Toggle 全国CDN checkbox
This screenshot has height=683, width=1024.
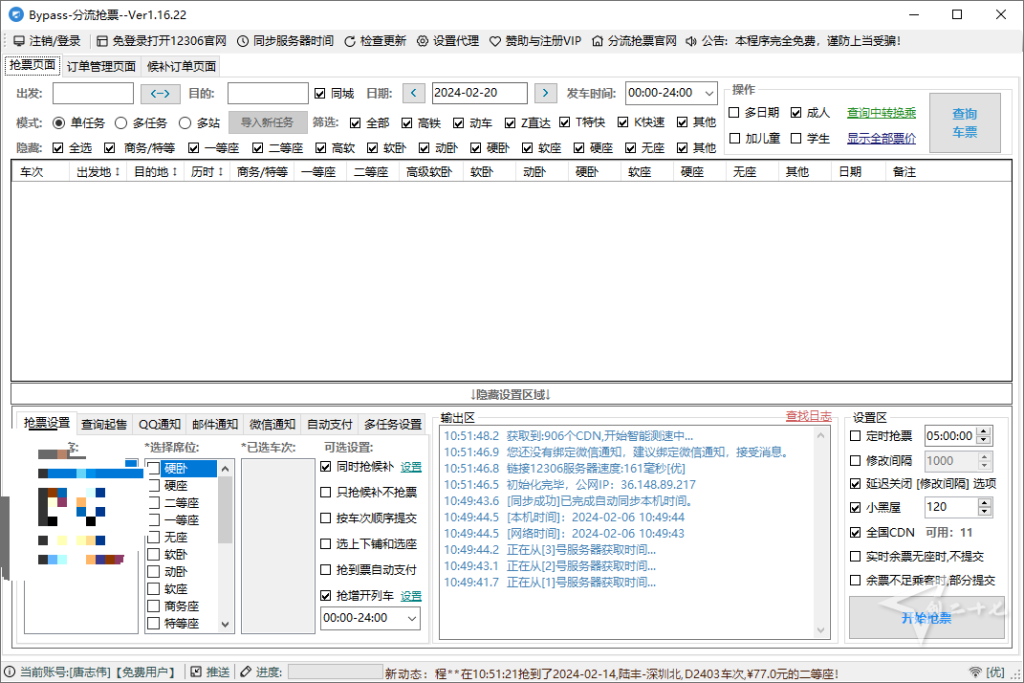(855, 533)
